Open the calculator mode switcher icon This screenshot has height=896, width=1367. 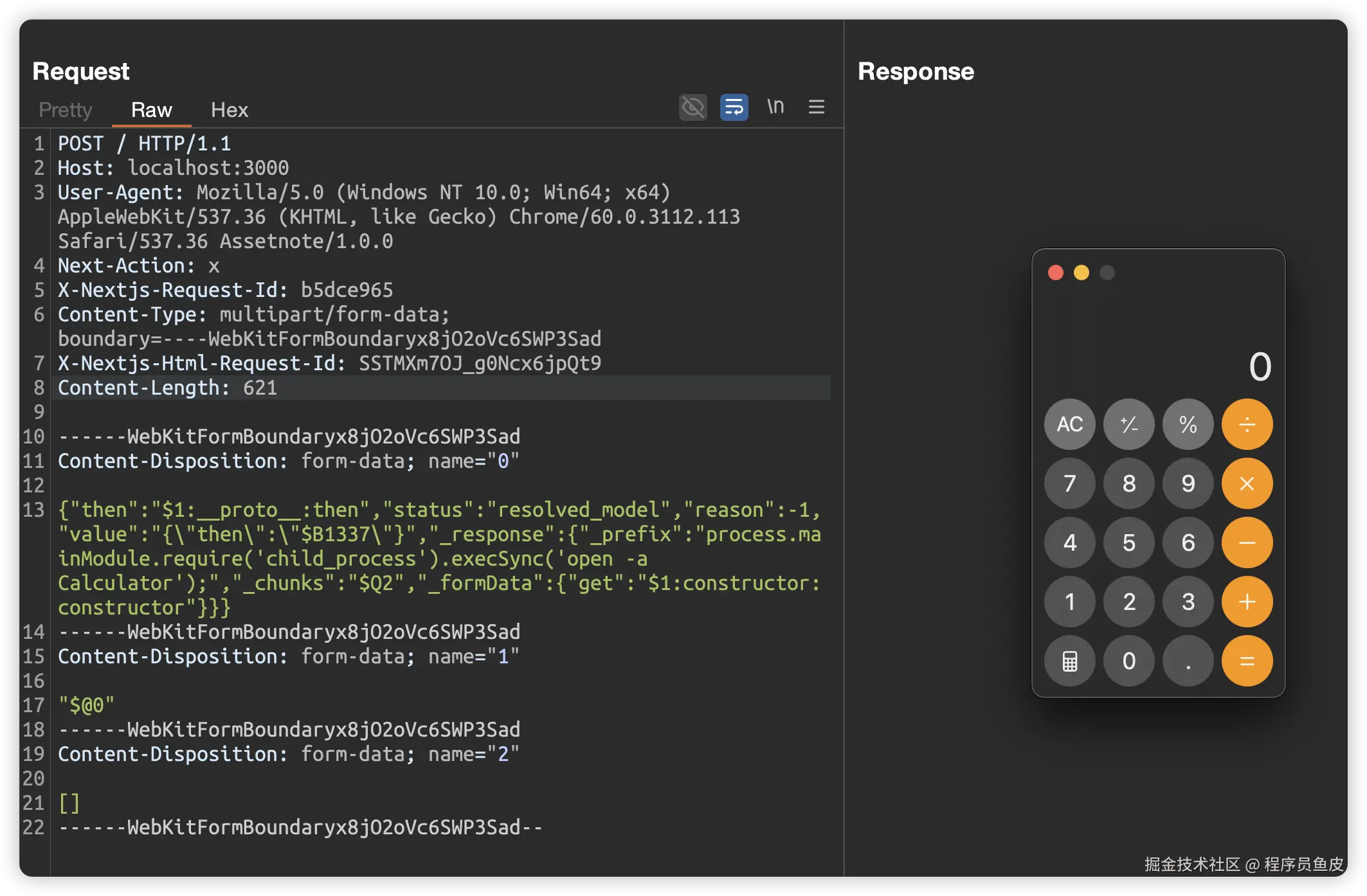[x=1069, y=661]
